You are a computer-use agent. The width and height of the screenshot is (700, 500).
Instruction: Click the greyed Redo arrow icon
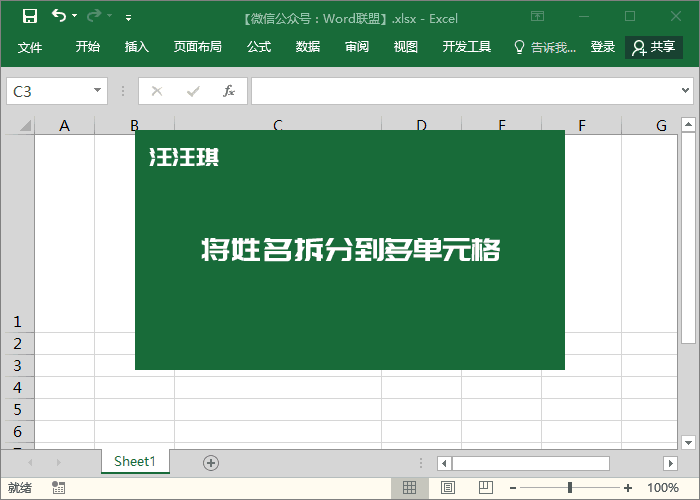tap(94, 16)
